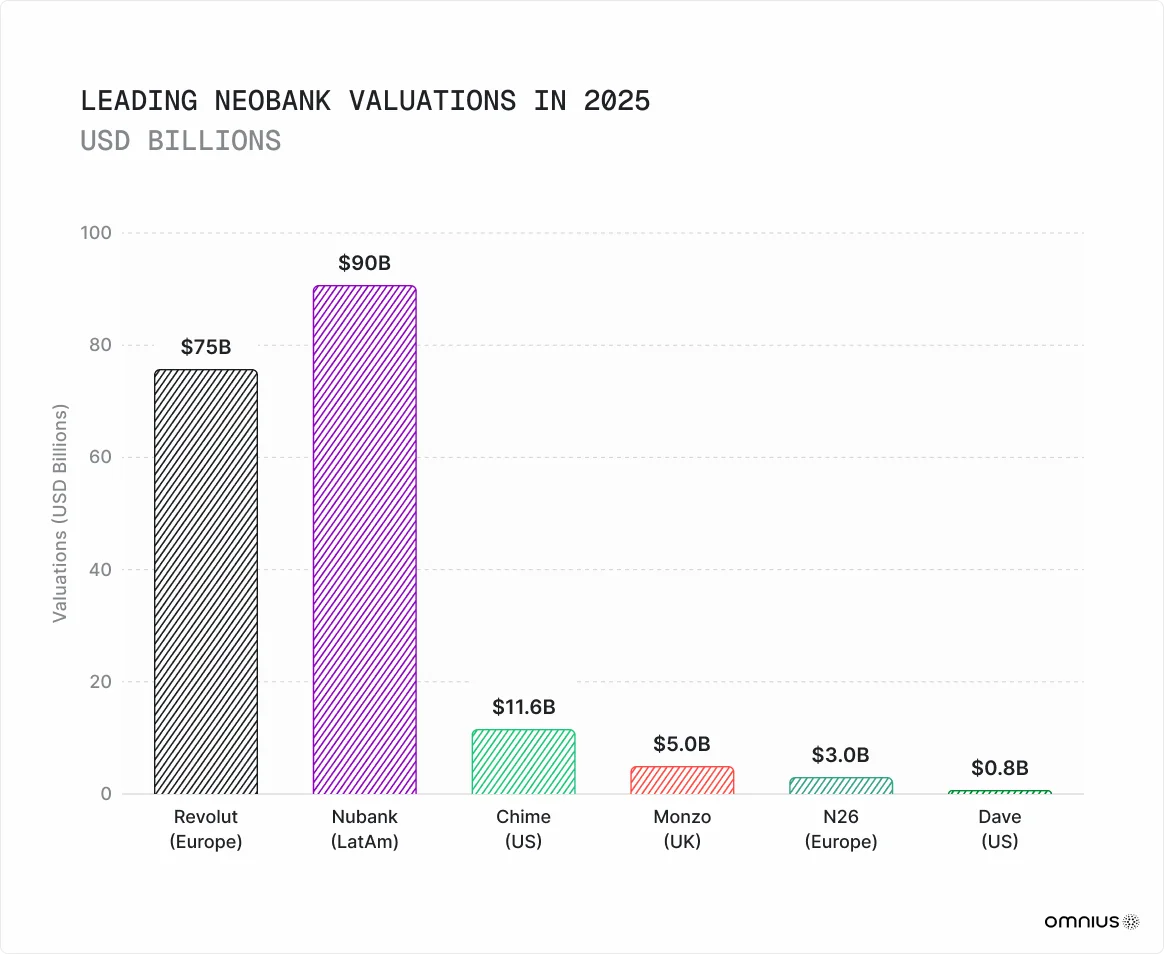Click the USD BILLIONS subtitle
1164x954 pixels.
click(180, 141)
